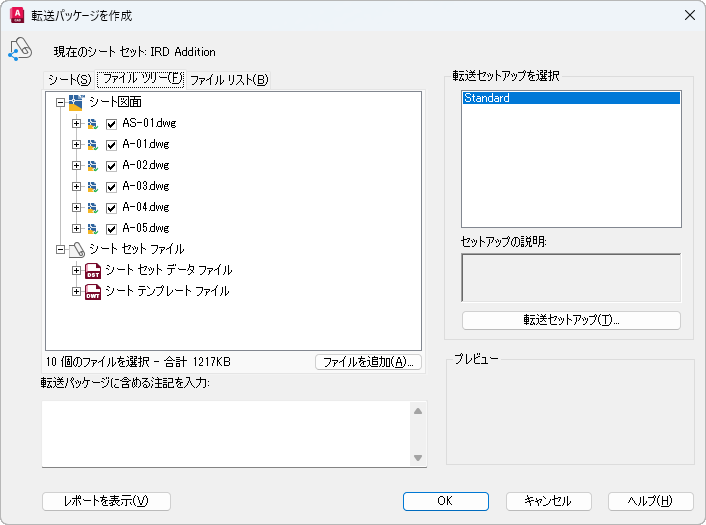Image resolution: width=706 pixels, height=525 pixels.
Task: Click the sheet set icon beside 現在のシートセット
Action: point(20,49)
